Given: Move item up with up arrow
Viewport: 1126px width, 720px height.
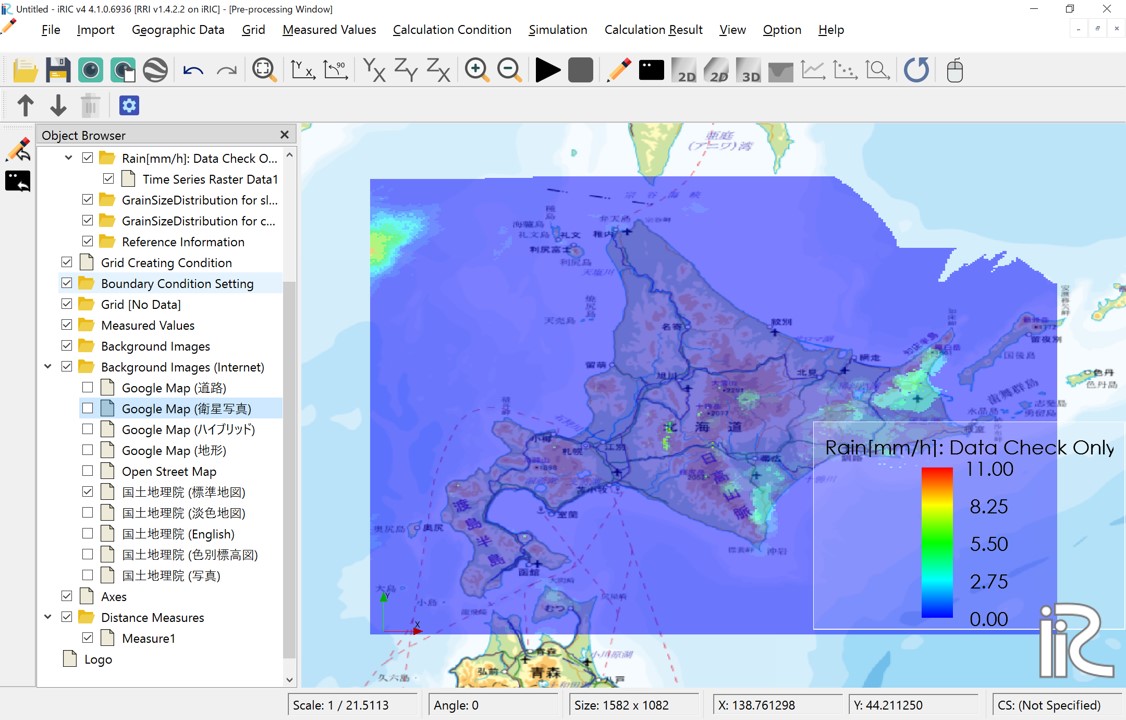Looking at the screenshot, I should (25, 106).
